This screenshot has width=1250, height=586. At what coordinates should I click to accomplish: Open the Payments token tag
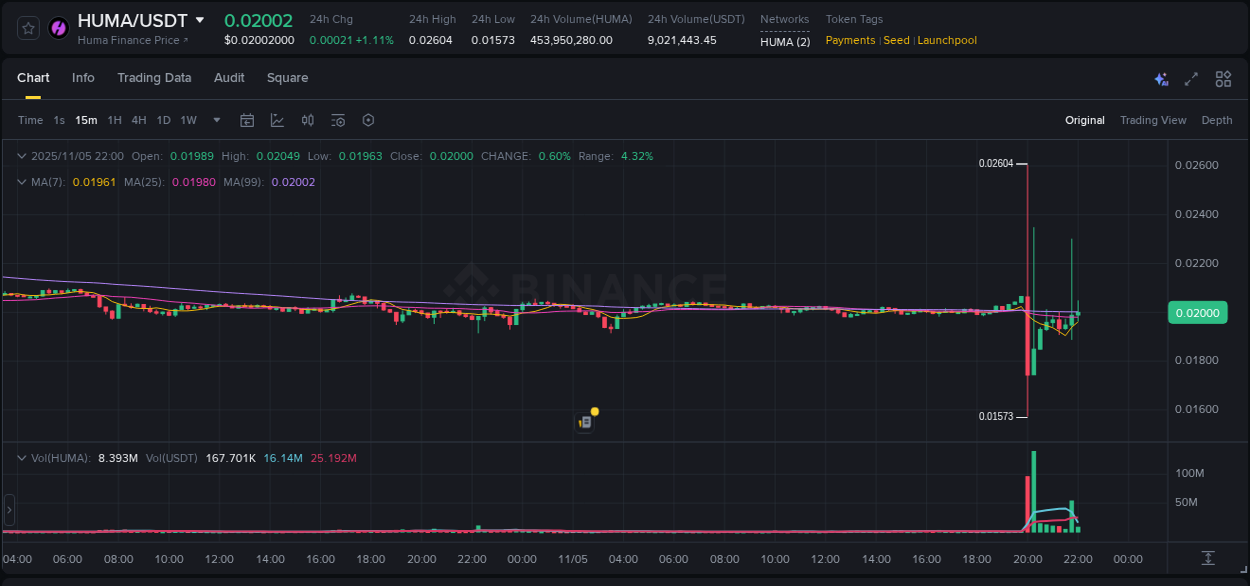pyautogui.click(x=849, y=40)
